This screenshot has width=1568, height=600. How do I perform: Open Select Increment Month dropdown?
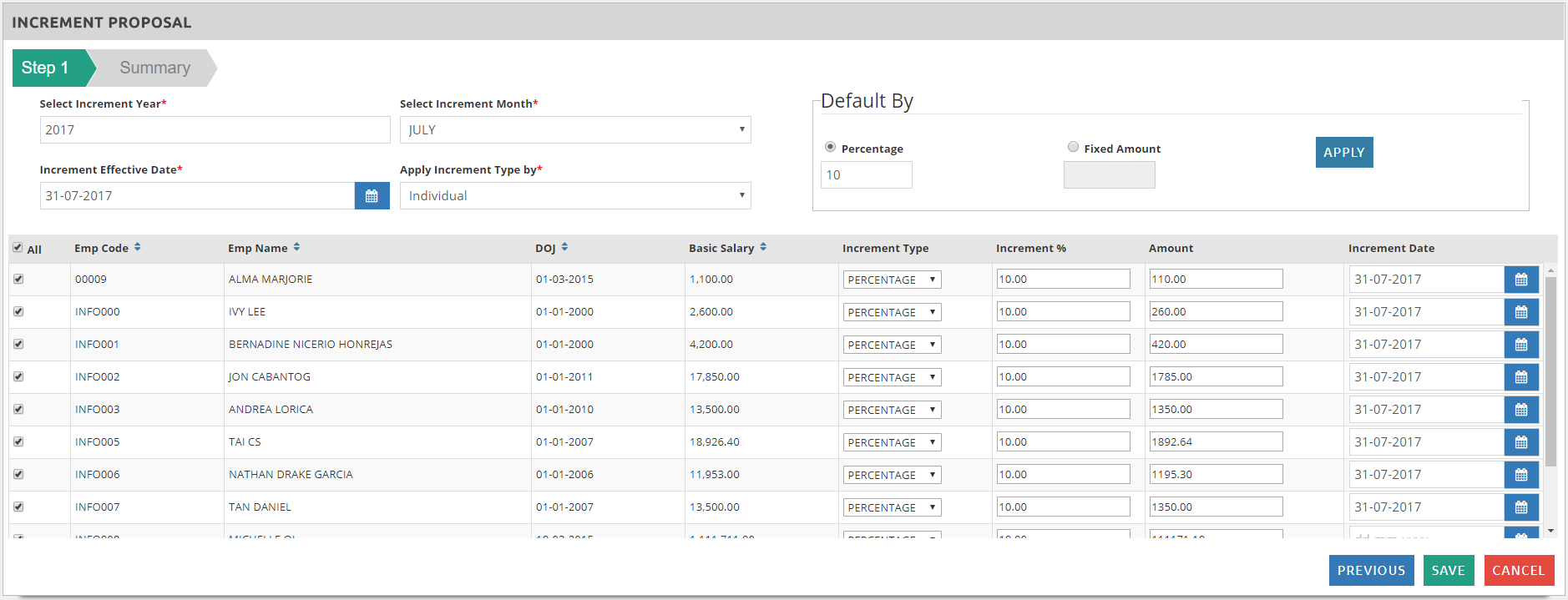[574, 130]
